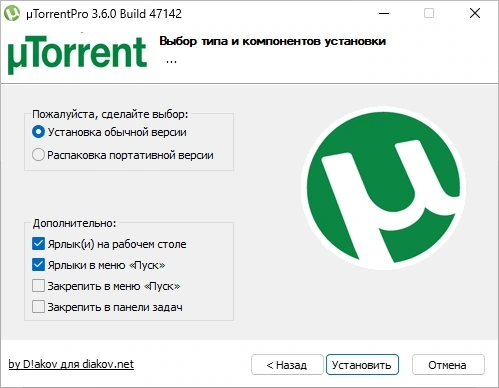
Task: Click 'Дополнительно:' group label
Action: (74, 223)
